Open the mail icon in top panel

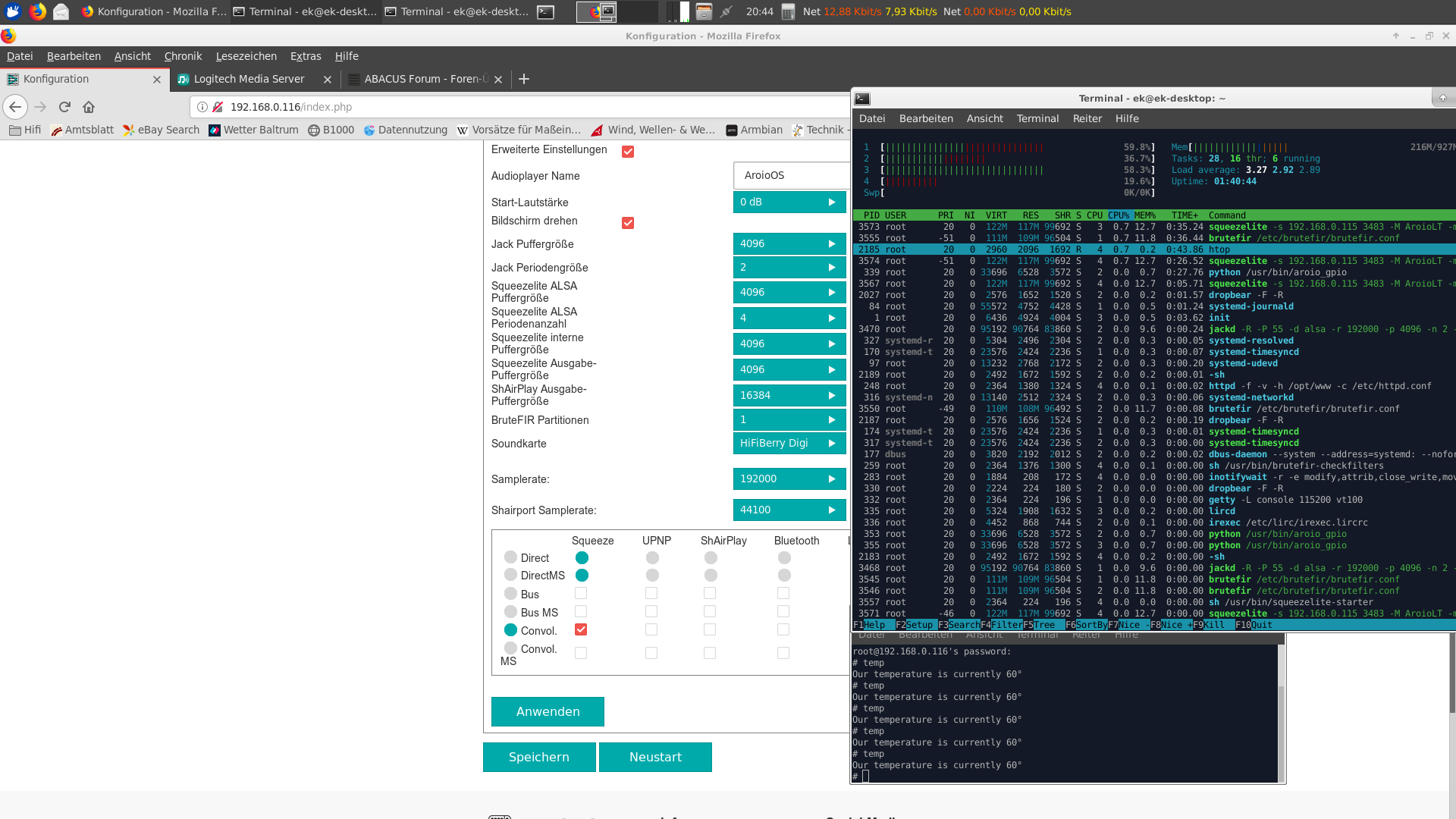[61, 11]
